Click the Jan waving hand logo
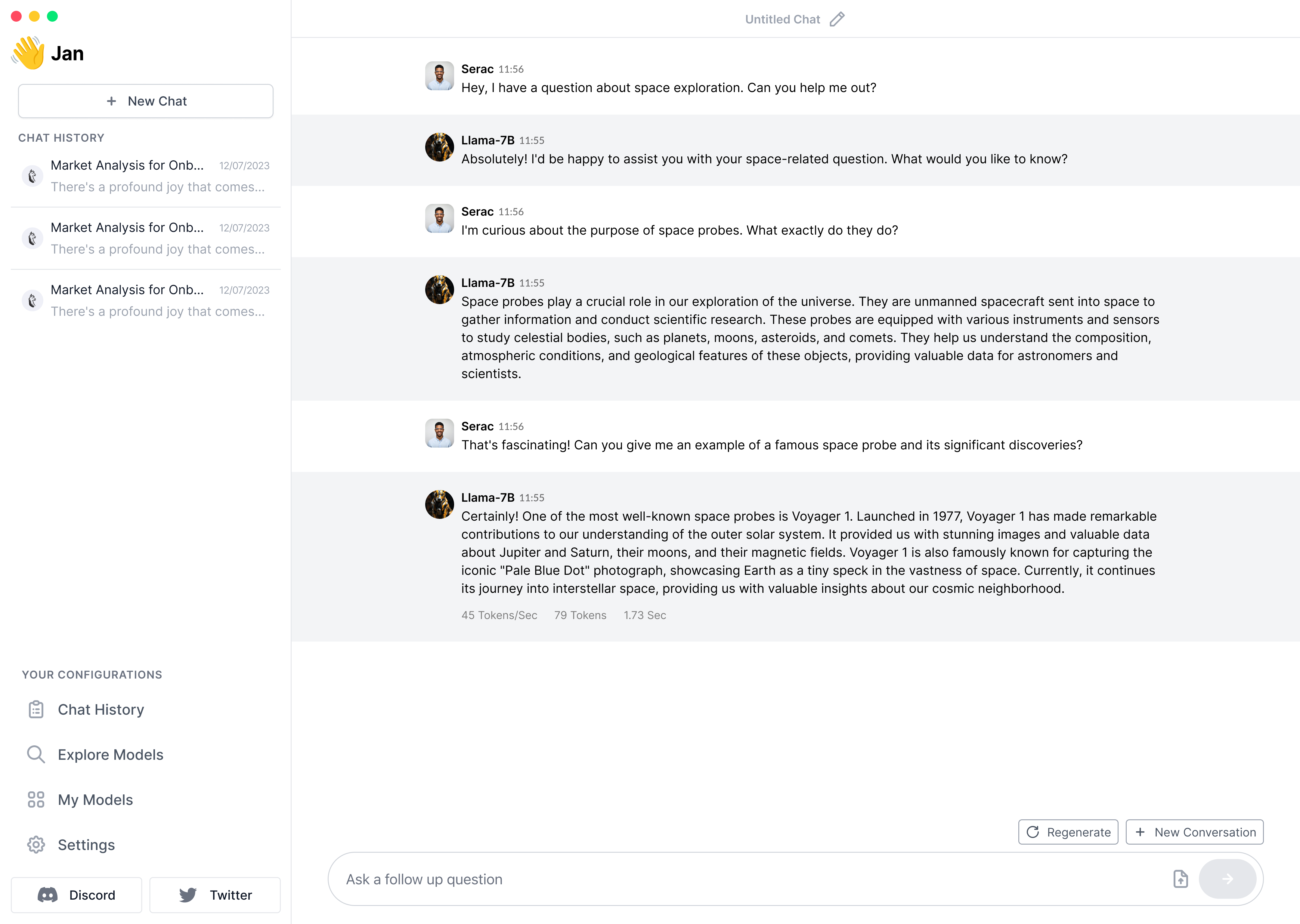1300x924 pixels. pyautogui.click(x=28, y=53)
